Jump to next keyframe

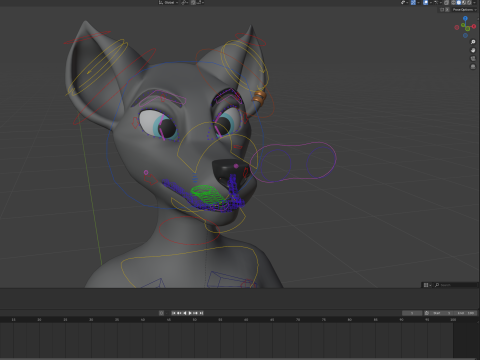(x=195, y=313)
